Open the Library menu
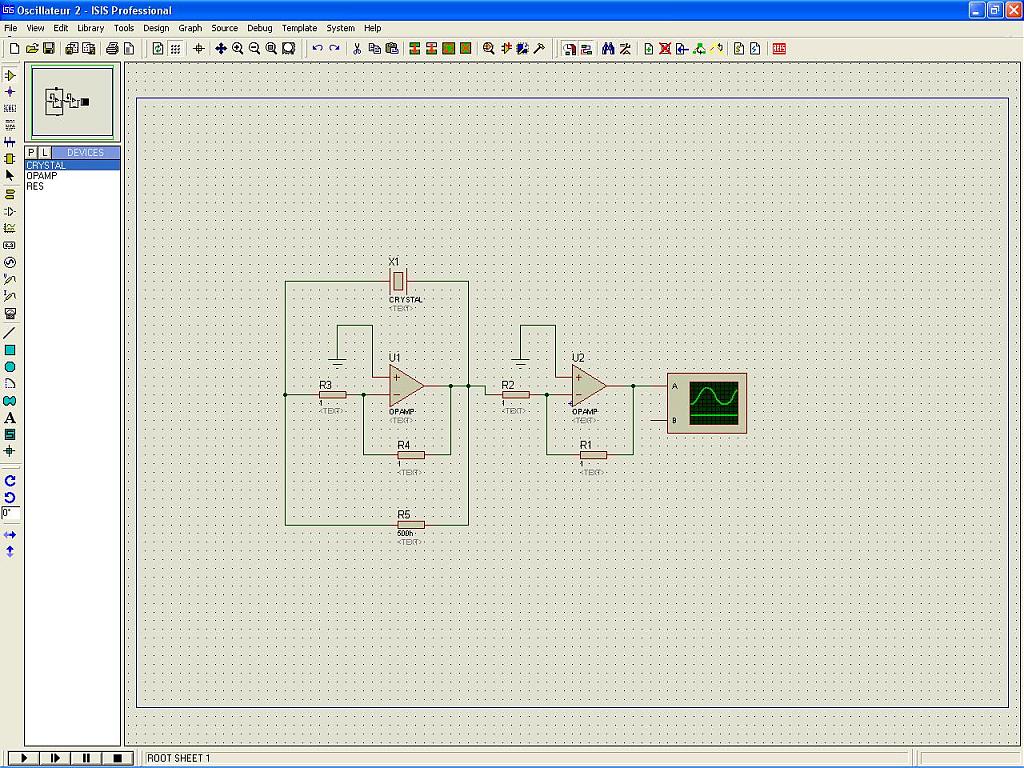Image resolution: width=1024 pixels, height=768 pixels. pos(90,28)
